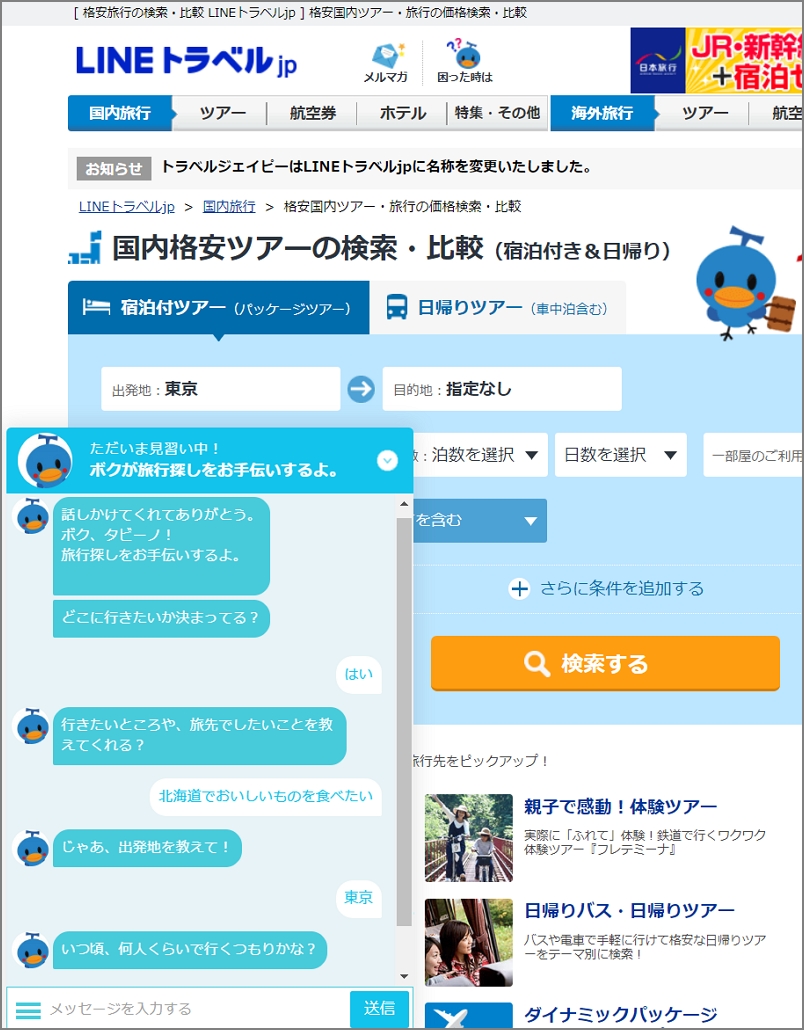Image resolution: width=804 pixels, height=1030 pixels.
Task: Click the どこに行きたいか決まってる？ chat message
Action: (161, 618)
